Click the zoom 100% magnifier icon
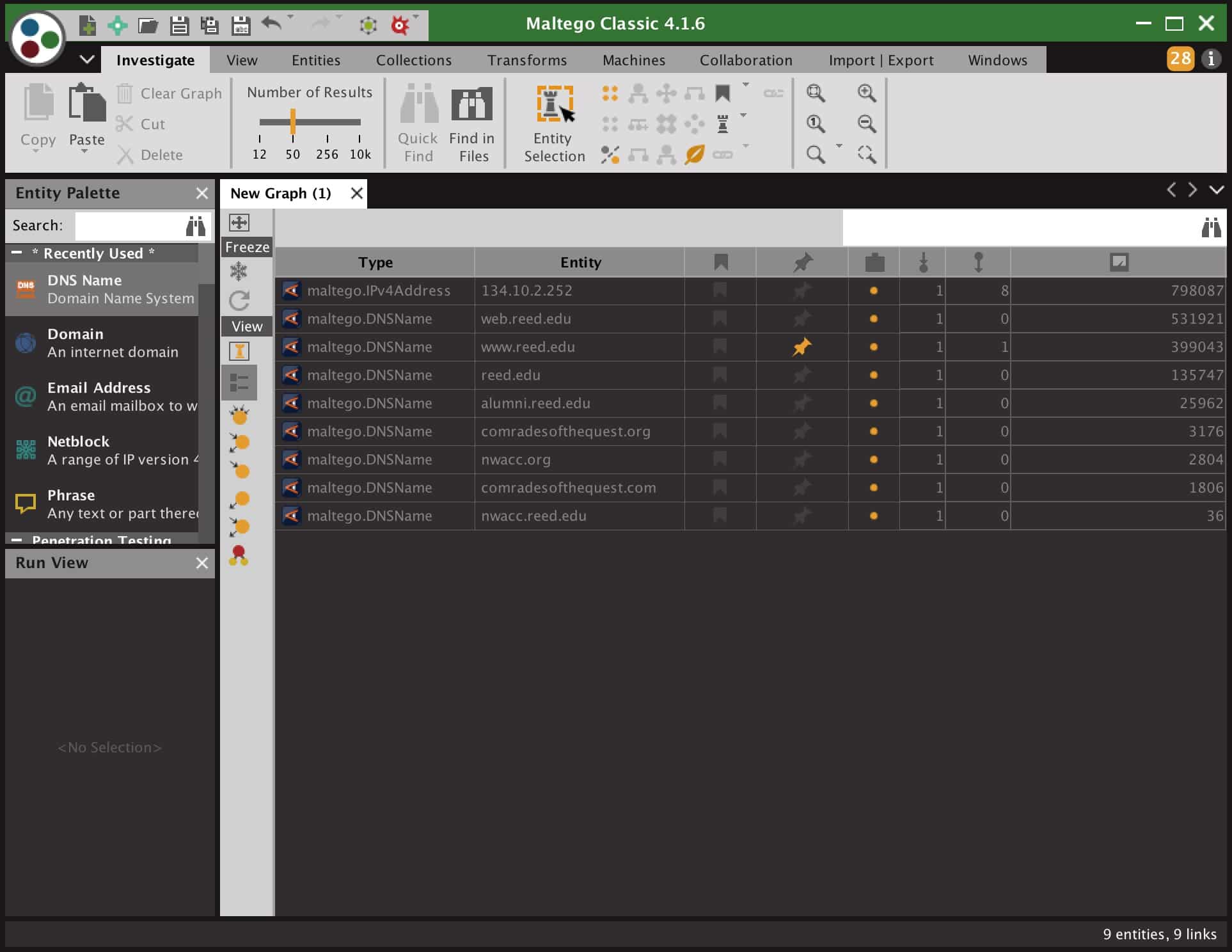Viewport: 1232px width, 952px height. coord(816,123)
